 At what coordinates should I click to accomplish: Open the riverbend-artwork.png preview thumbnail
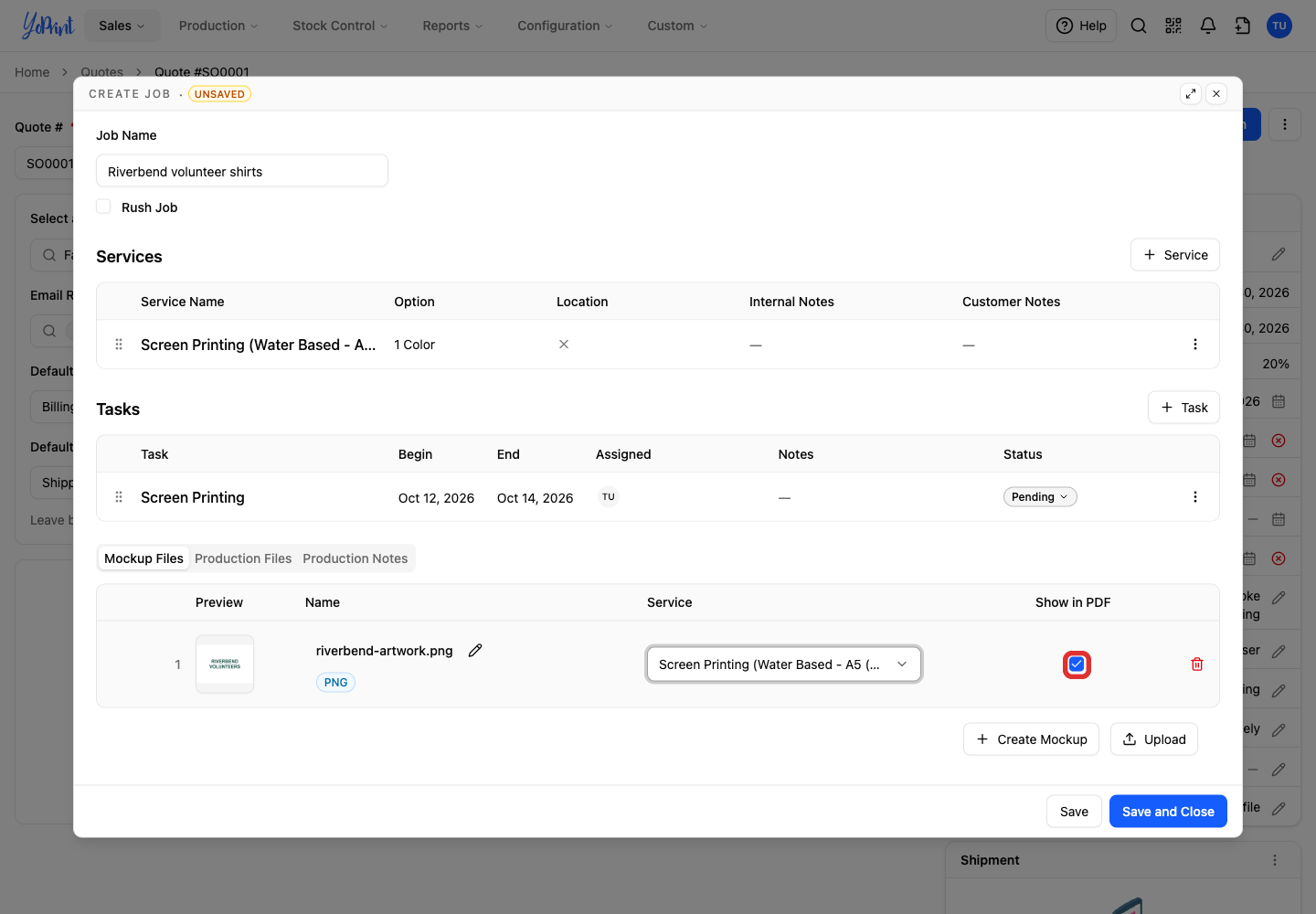pos(225,664)
